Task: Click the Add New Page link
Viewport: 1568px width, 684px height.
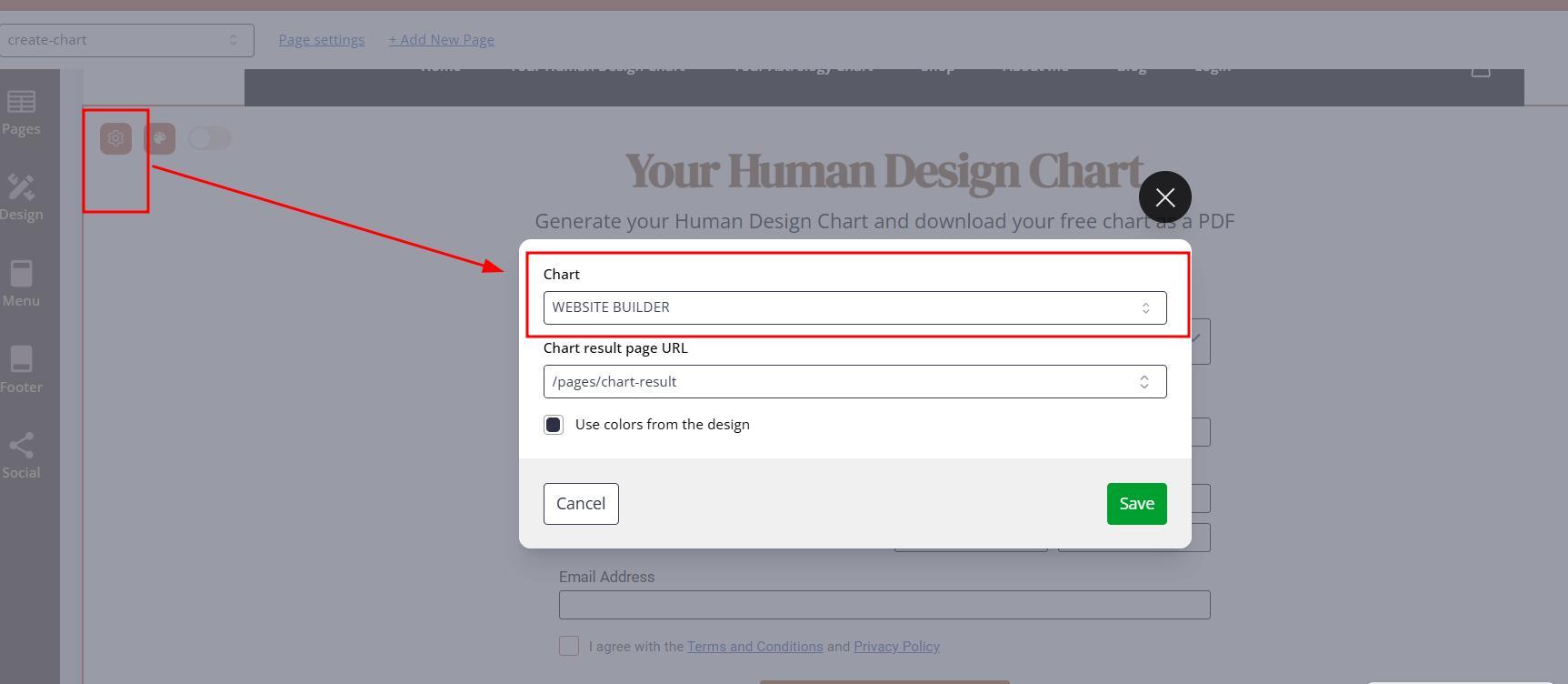Action: click(x=441, y=40)
